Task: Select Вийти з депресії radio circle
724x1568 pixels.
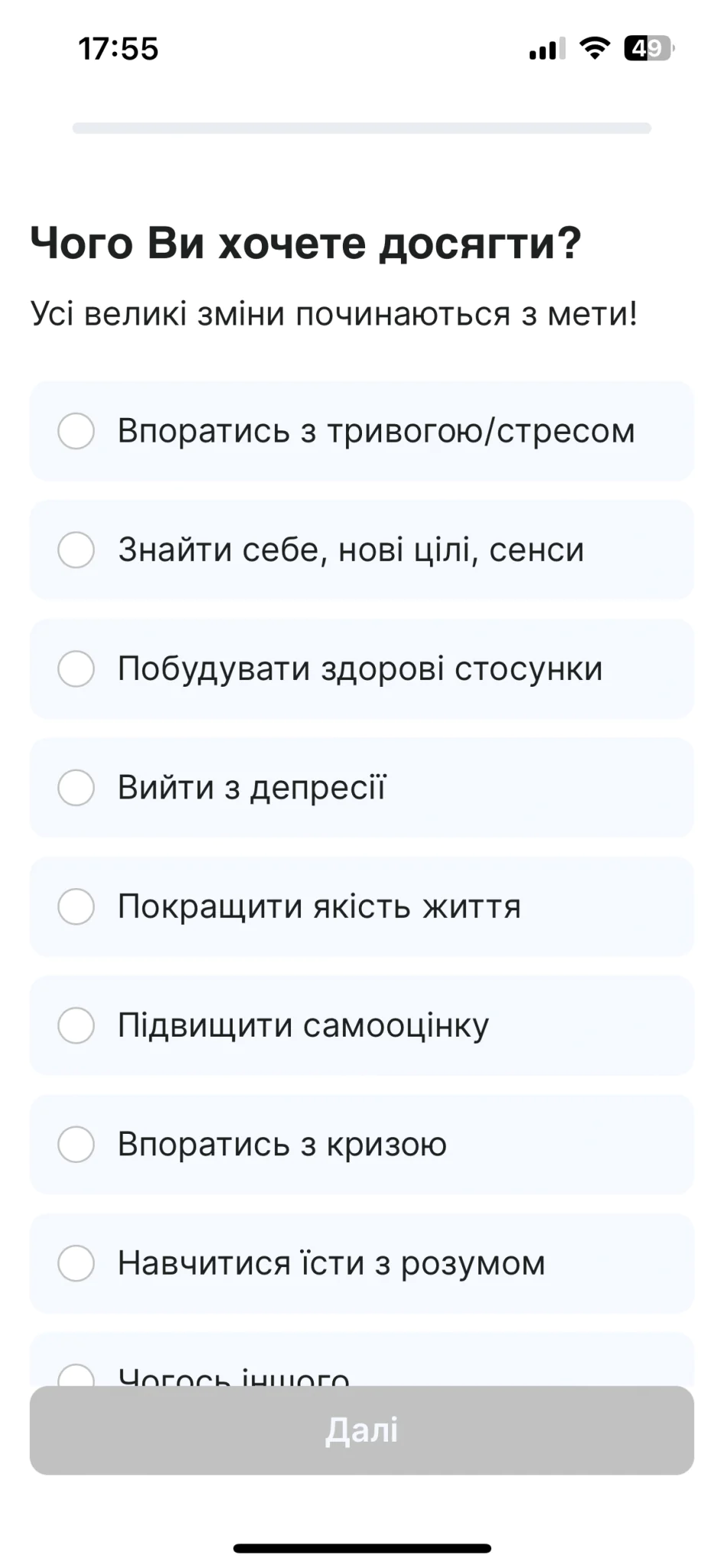Action: (x=77, y=787)
